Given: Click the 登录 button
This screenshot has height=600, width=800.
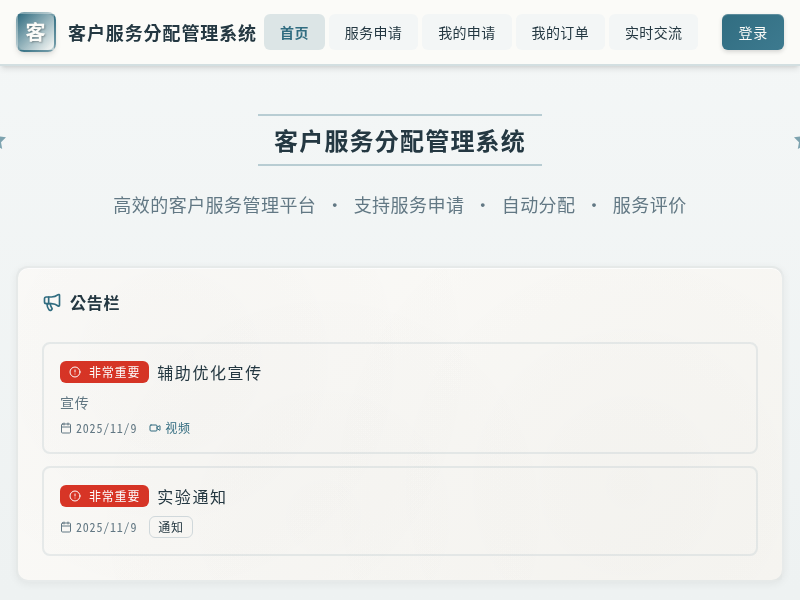Looking at the screenshot, I should coord(753,32).
